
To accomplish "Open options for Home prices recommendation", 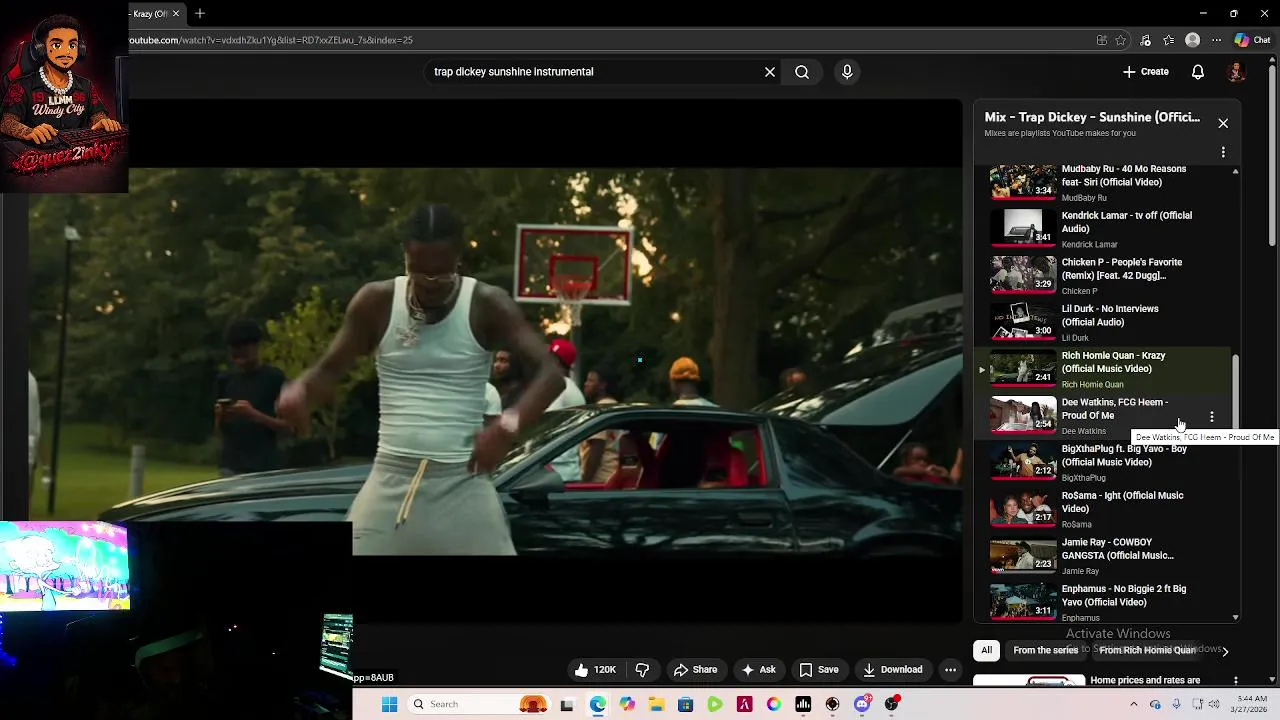I will tap(1236, 681).
